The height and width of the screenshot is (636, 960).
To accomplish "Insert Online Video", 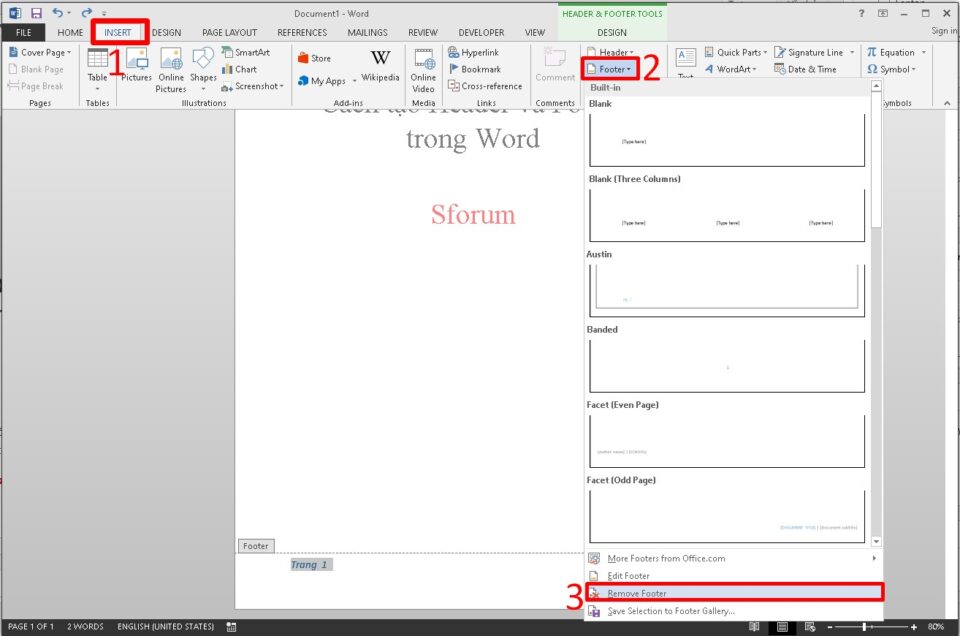I will 423,68.
